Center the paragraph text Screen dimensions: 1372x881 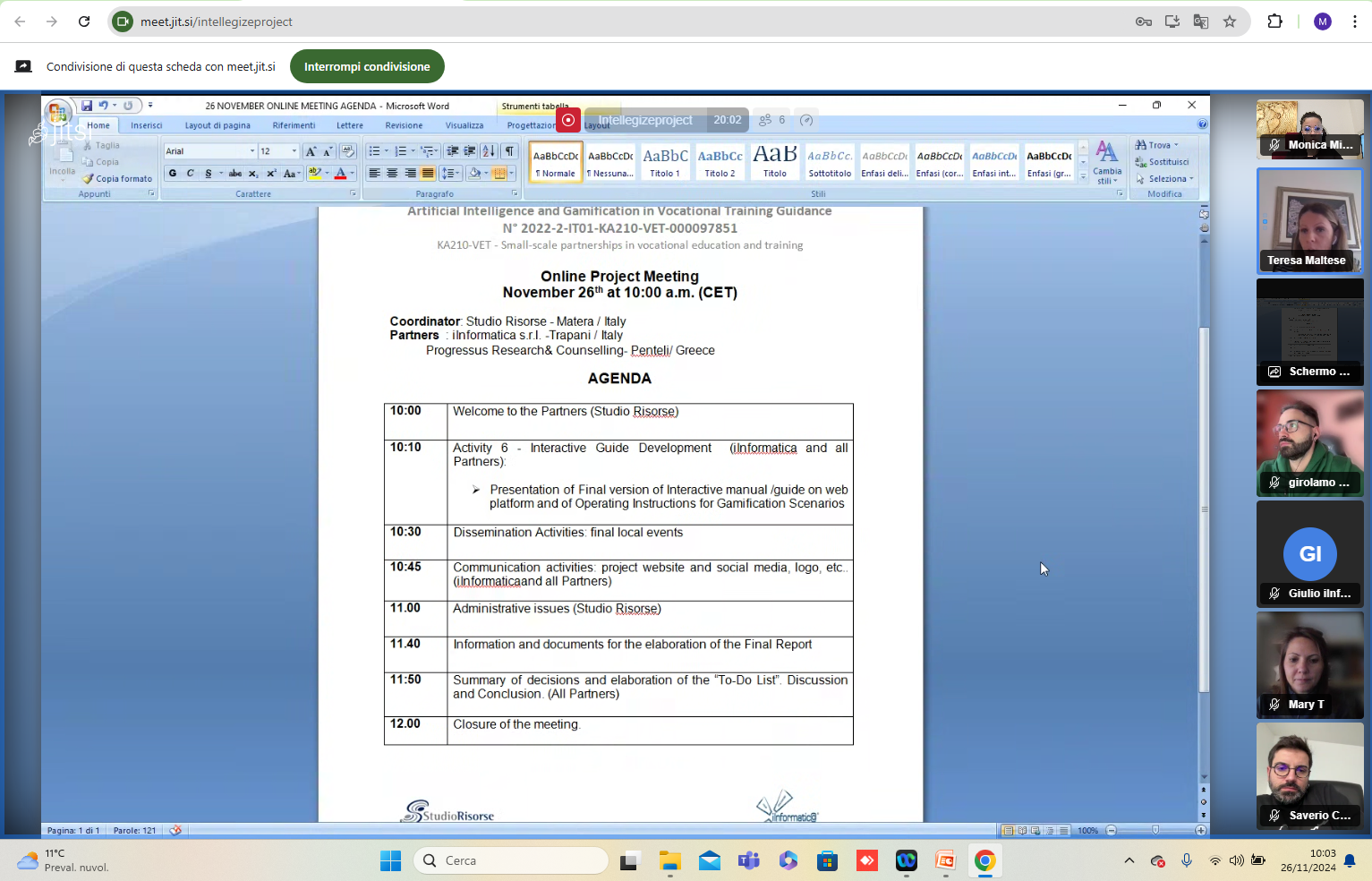coord(392,174)
